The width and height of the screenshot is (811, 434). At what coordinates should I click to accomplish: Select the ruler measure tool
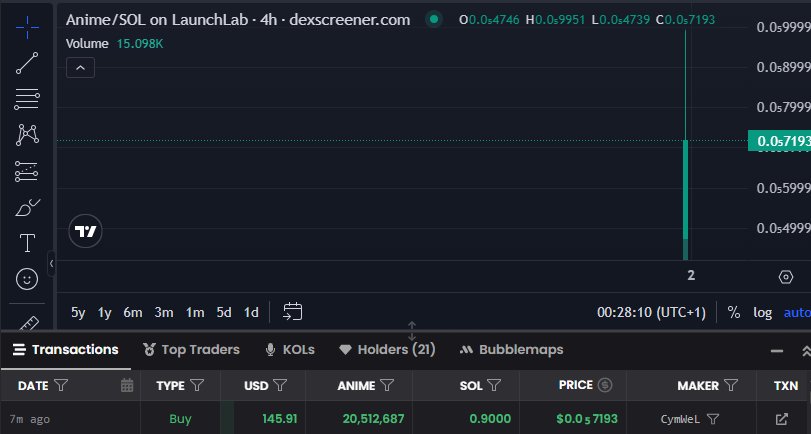[x=28, y=324]
